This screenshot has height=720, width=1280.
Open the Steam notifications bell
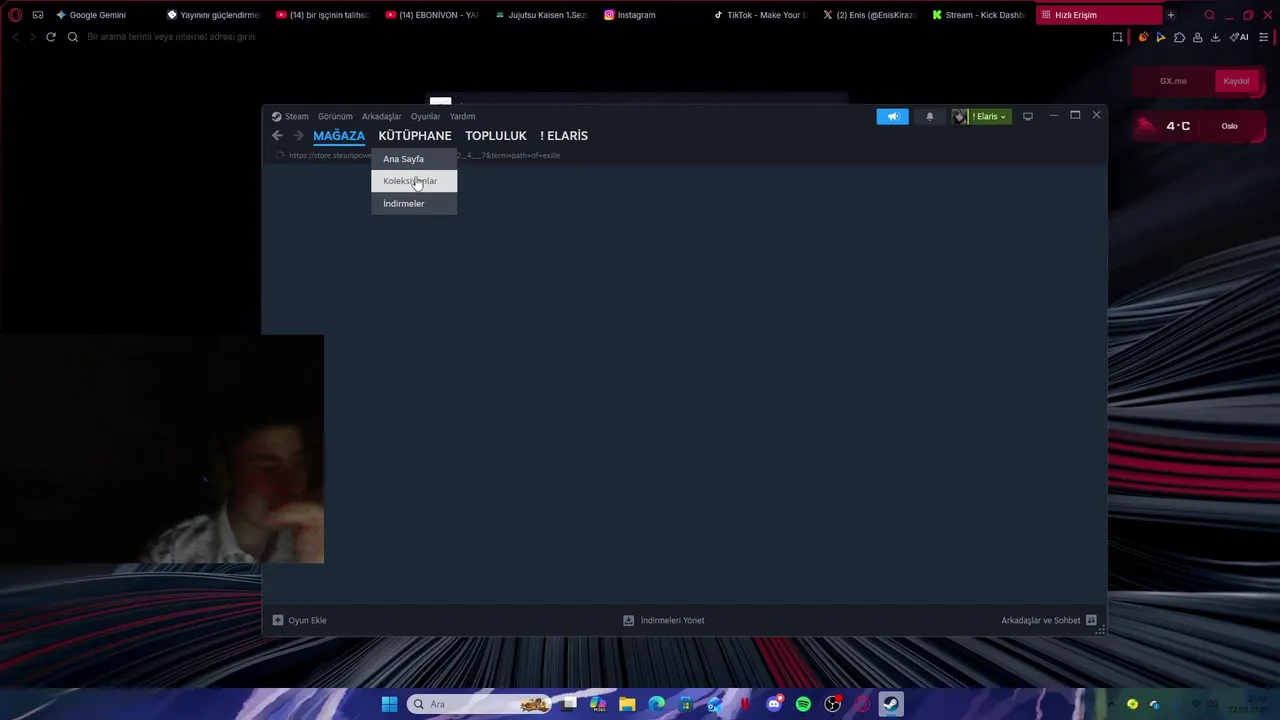point(929,116)
